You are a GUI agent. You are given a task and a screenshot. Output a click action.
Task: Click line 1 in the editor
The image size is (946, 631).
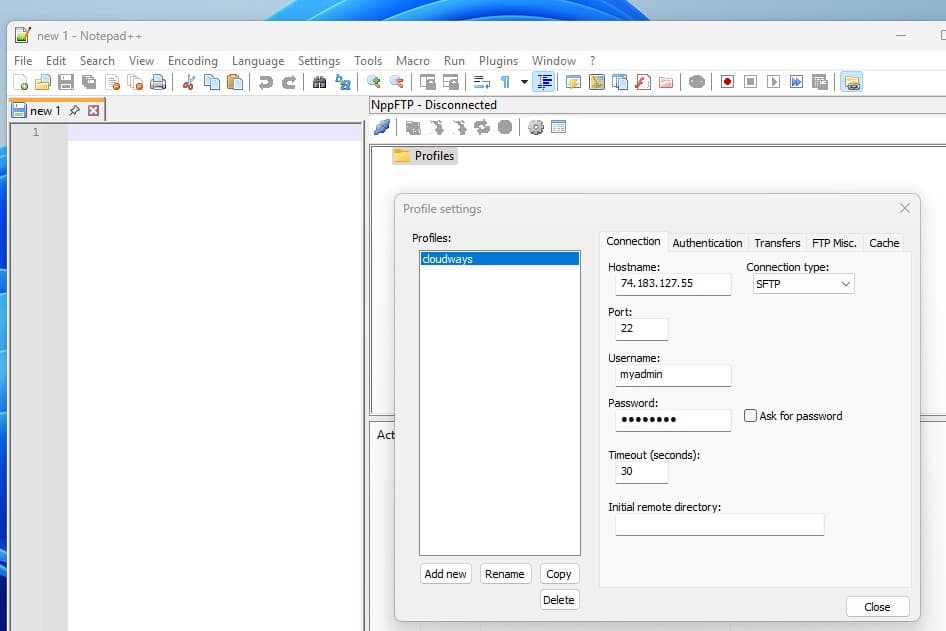point(214,132)
